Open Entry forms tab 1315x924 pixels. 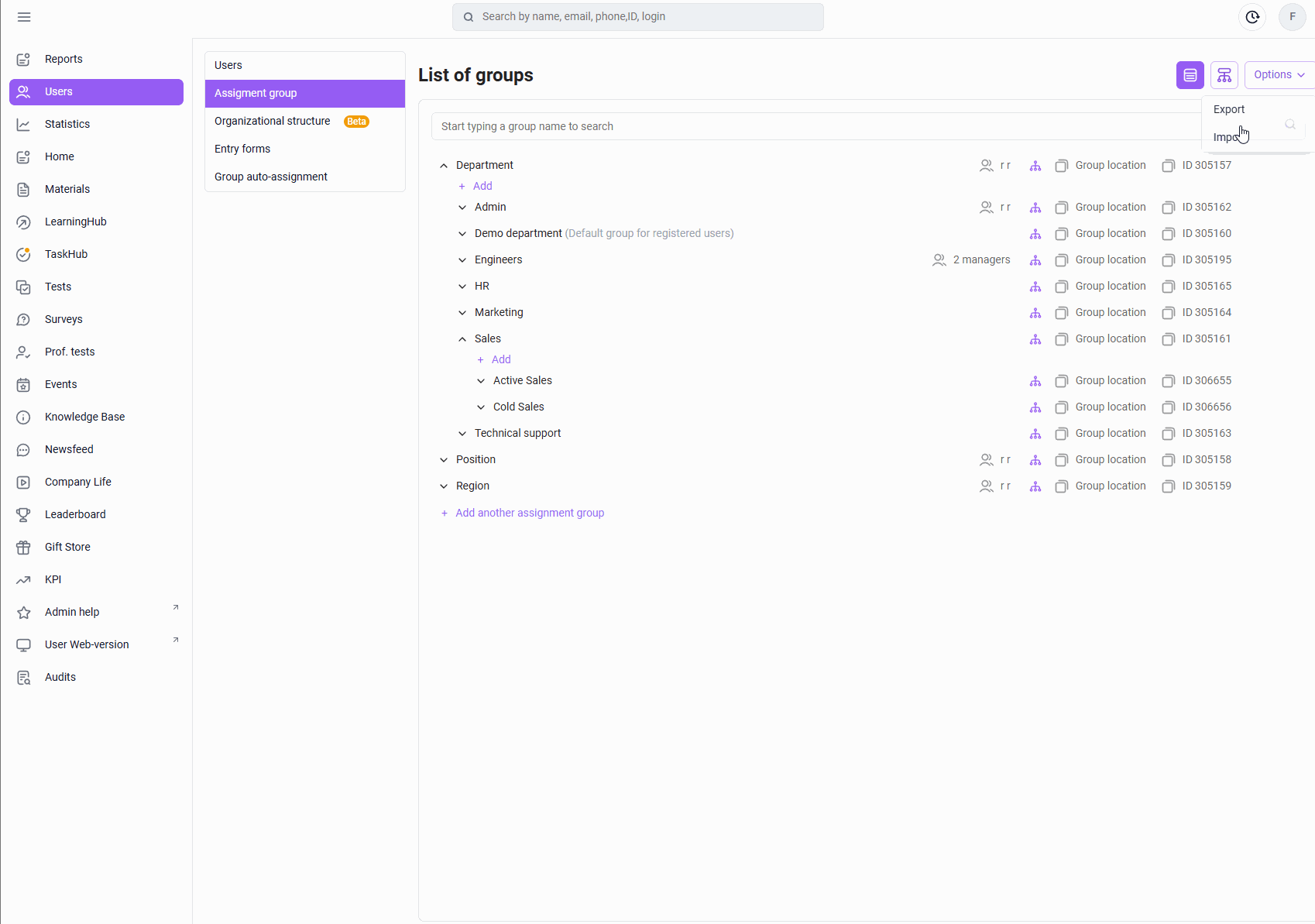click(x=305, y=149)
